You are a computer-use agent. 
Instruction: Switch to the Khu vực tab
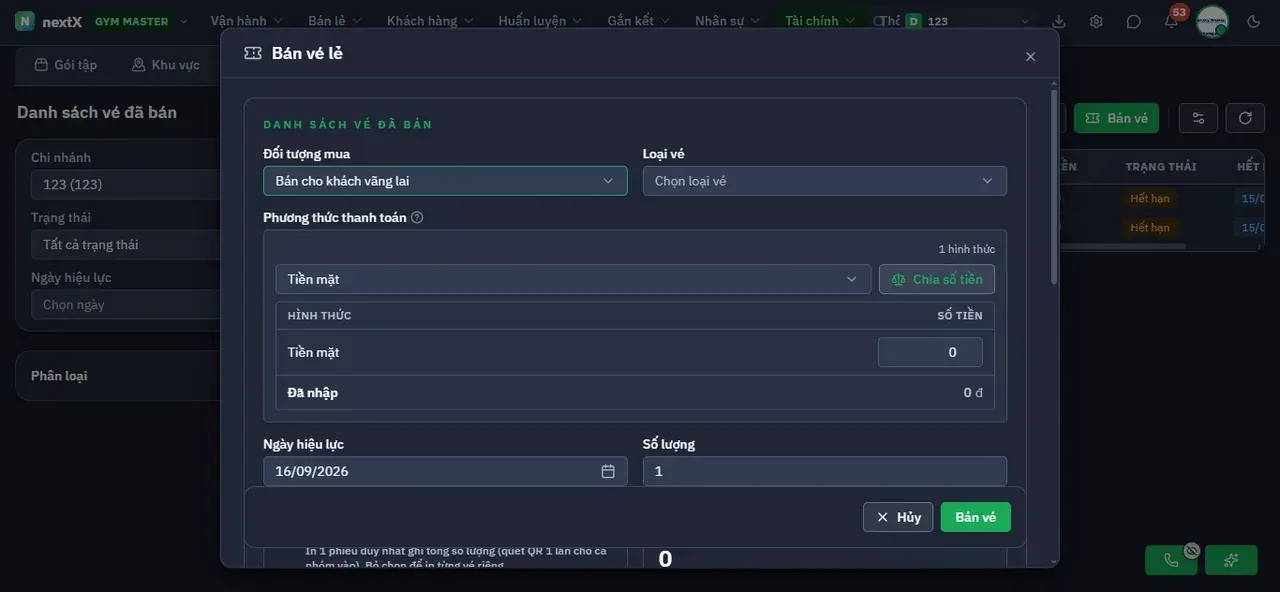click(x=166, y=65)
